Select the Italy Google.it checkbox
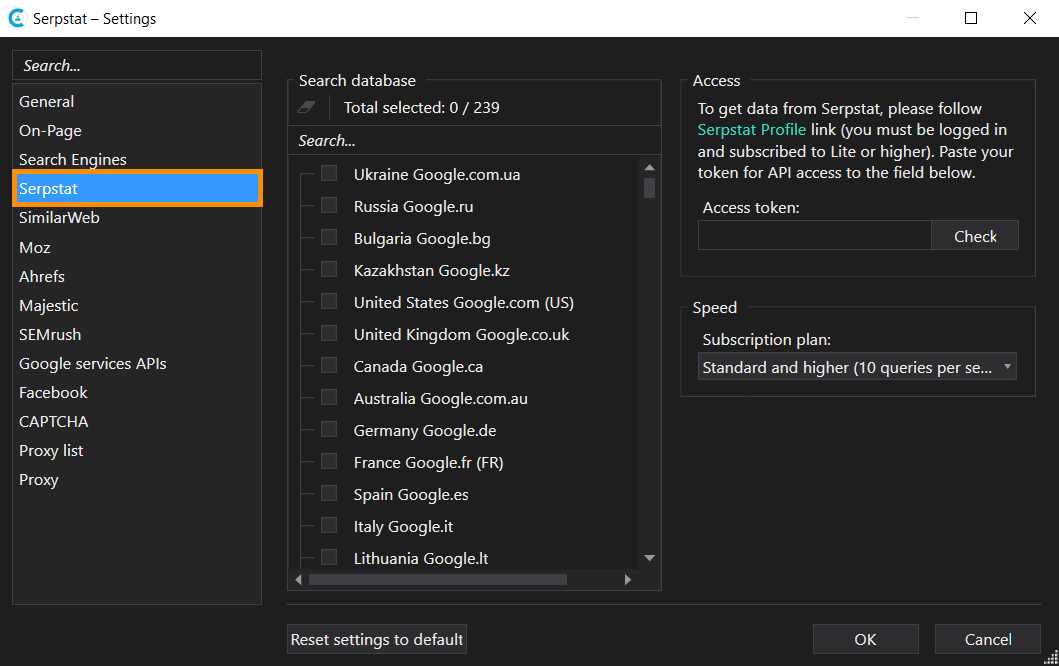The width and height of the screenshot is (1059, 666). (x=329, y=526)
